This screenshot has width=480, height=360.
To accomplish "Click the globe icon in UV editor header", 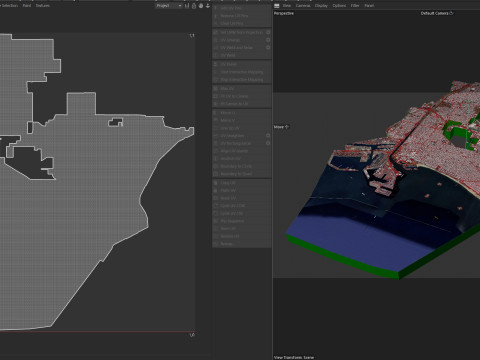I will 201,6.
